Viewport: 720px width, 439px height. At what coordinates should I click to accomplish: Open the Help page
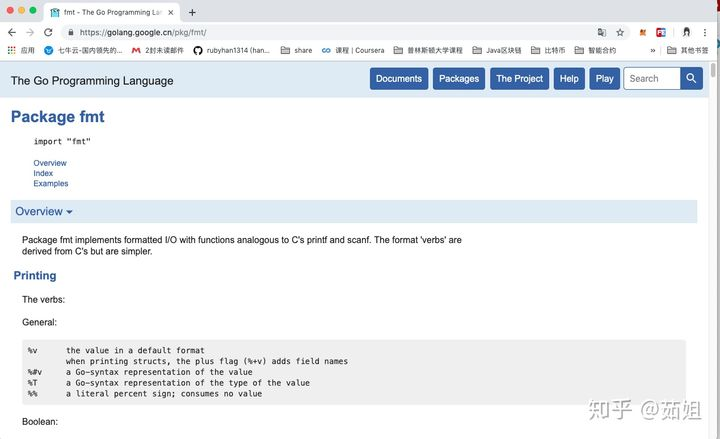tap(569, 79)
